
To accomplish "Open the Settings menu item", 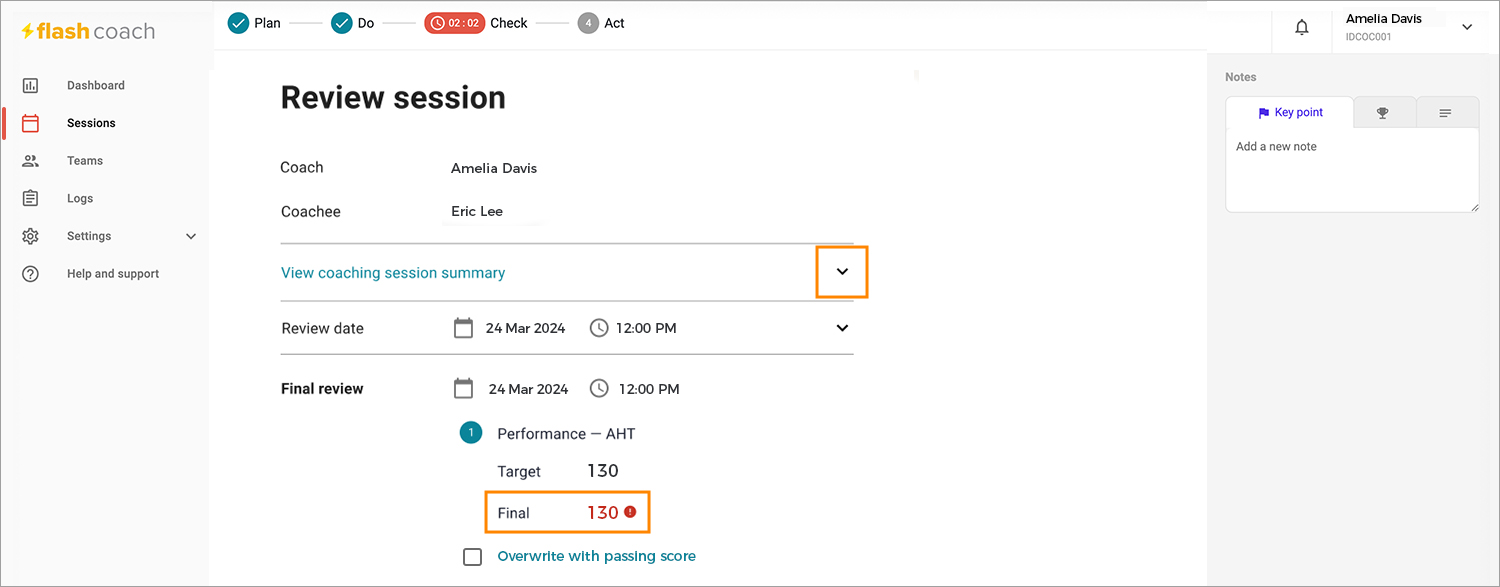I will pyautogui.click(x=89, y=236).
